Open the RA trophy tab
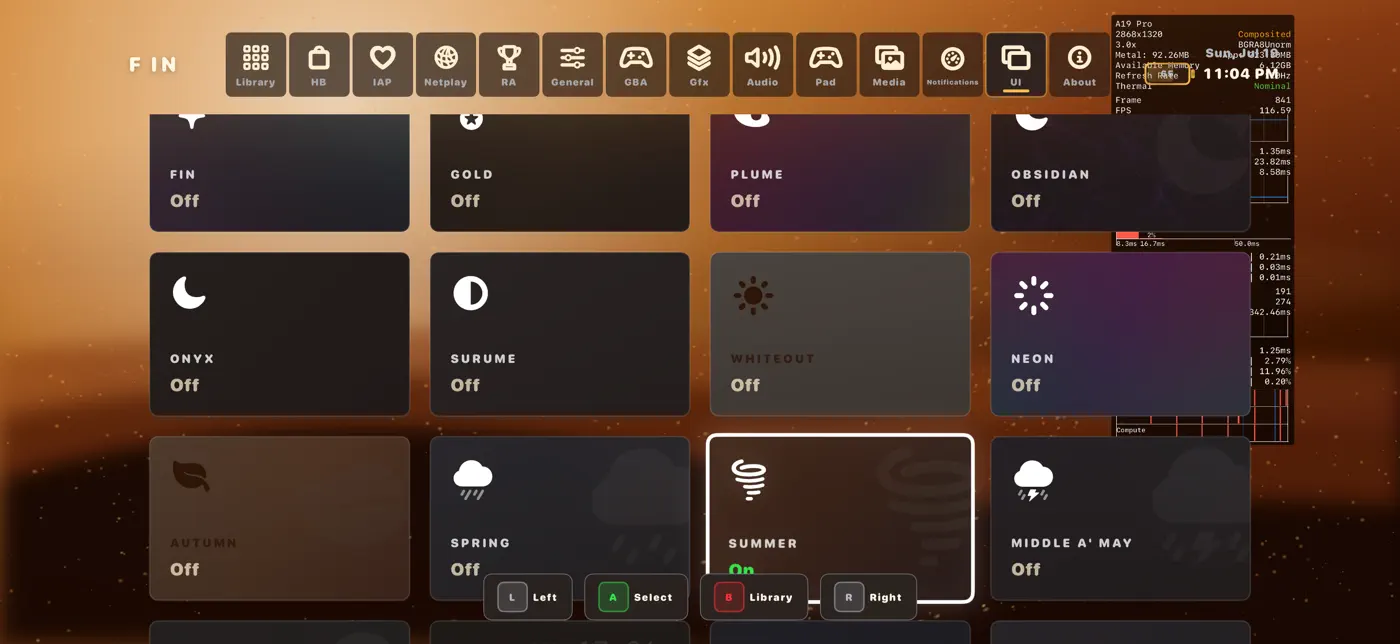The image size is (1400, 644). click(x=509, y=65)
